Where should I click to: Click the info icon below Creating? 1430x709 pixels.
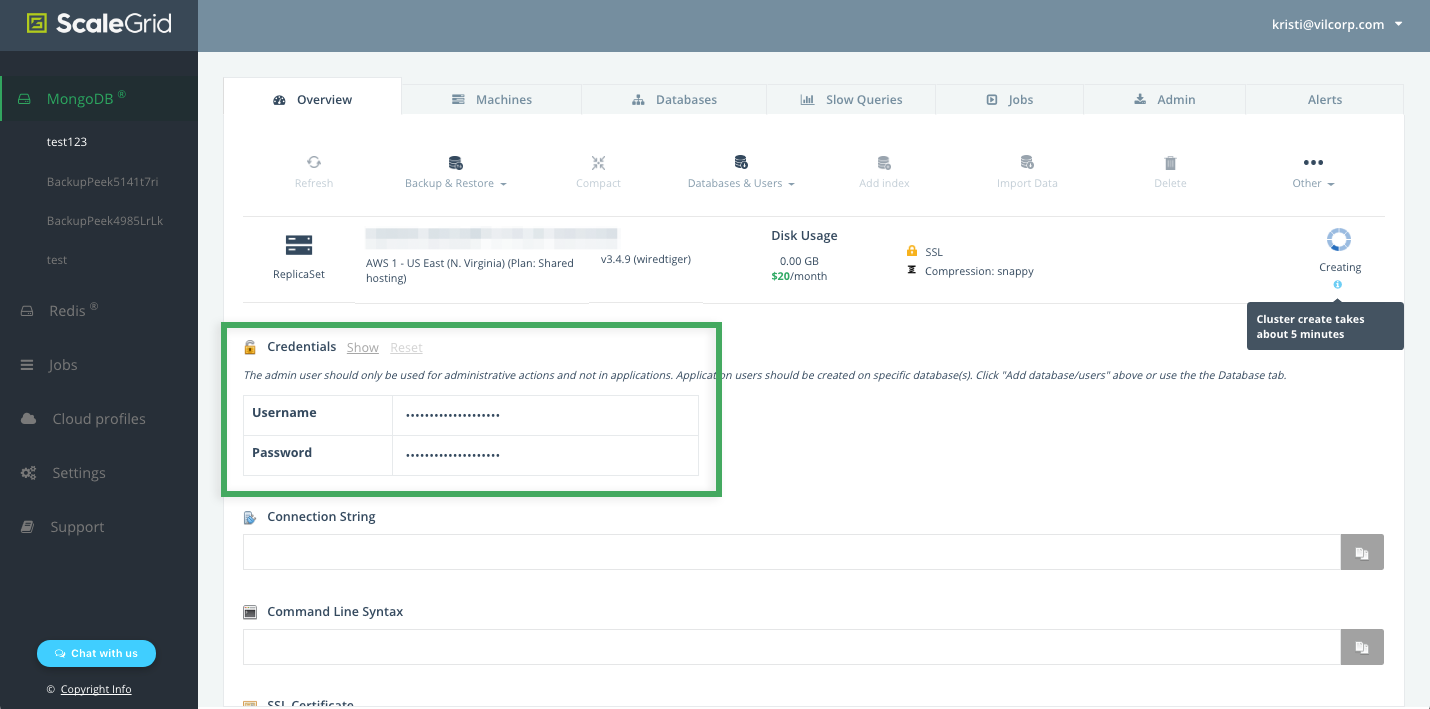(x=1338, y=285)
